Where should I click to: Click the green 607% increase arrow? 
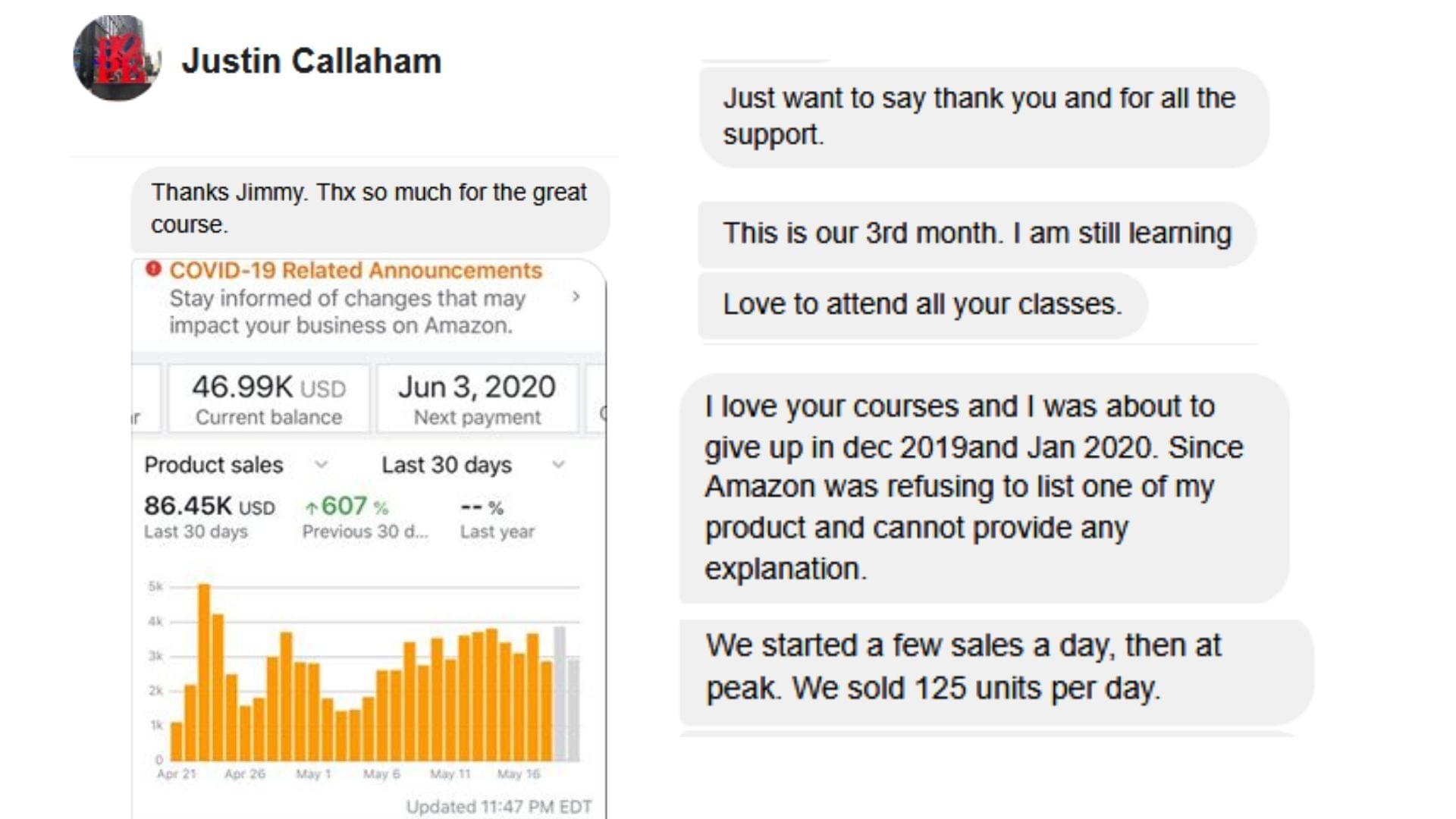click(311, 507)
